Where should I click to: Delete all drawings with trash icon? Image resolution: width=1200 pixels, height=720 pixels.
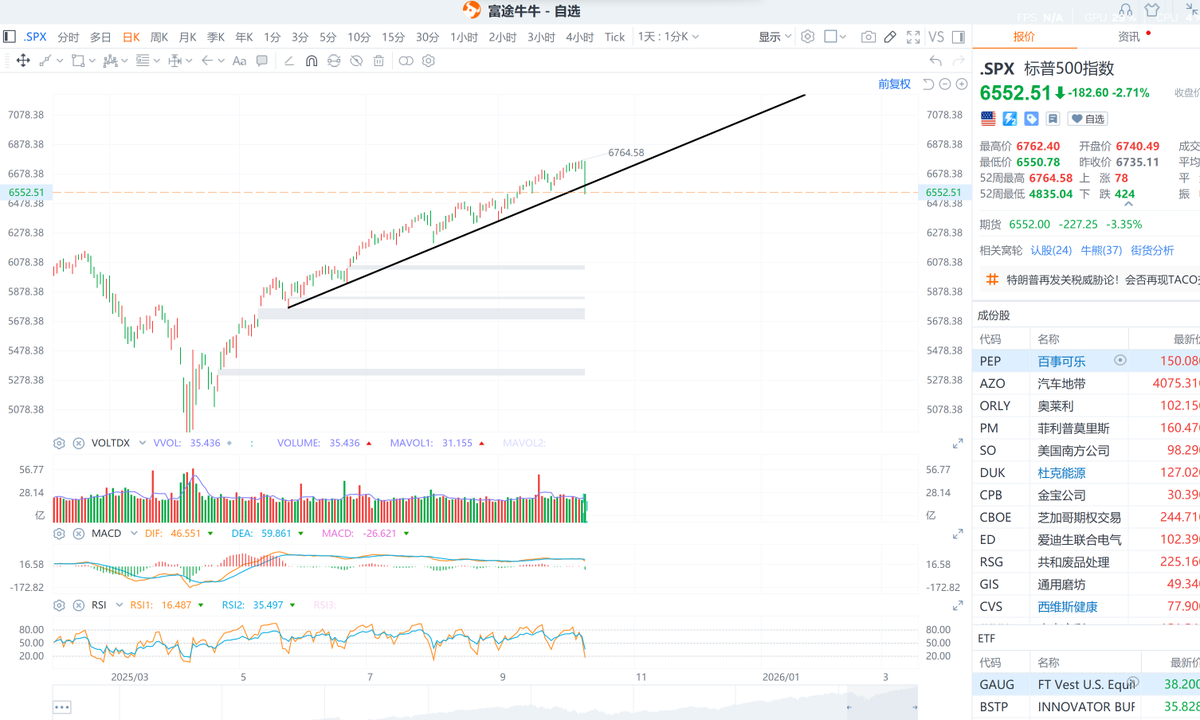pyautogui.click(x=379, y=61)
